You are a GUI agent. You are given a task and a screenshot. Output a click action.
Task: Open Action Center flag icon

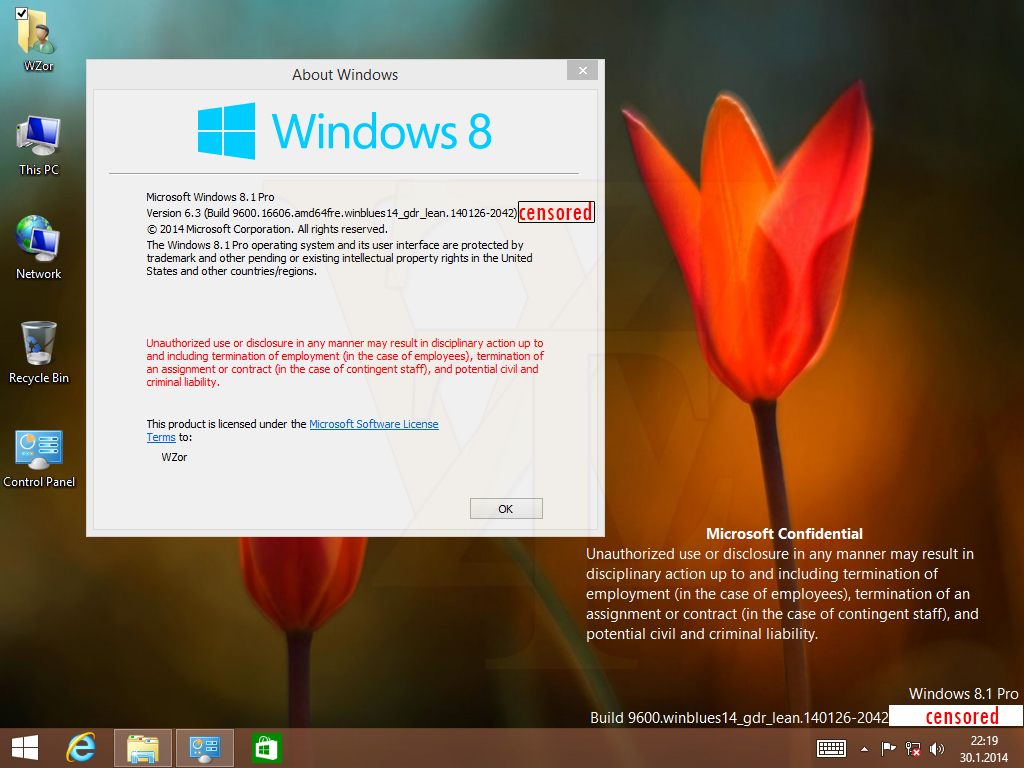(888, 748)
